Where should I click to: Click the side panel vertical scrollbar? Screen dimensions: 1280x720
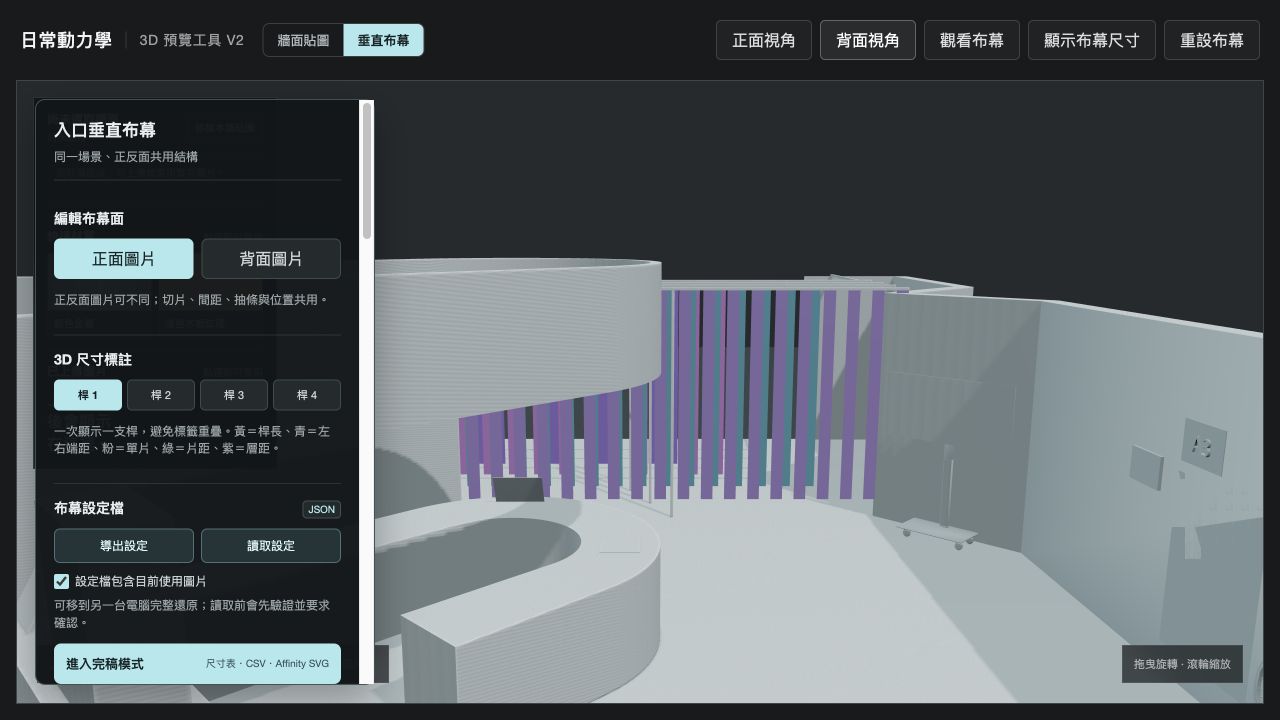[x=367, y=171]
